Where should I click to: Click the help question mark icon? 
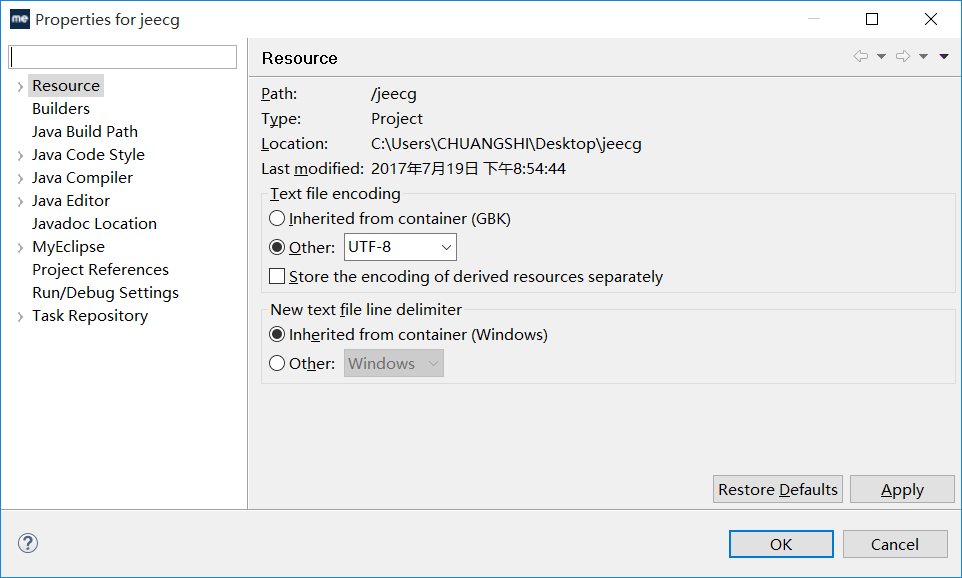[x=28, y=543]
